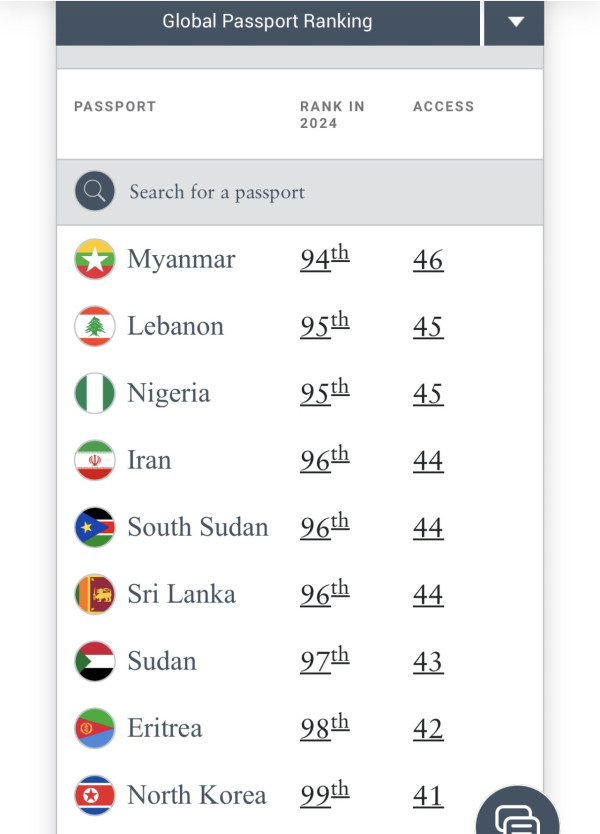Screen dimensions: 600x834
Task: Select the Sudan passport name
Action: (x=161, y=662)
